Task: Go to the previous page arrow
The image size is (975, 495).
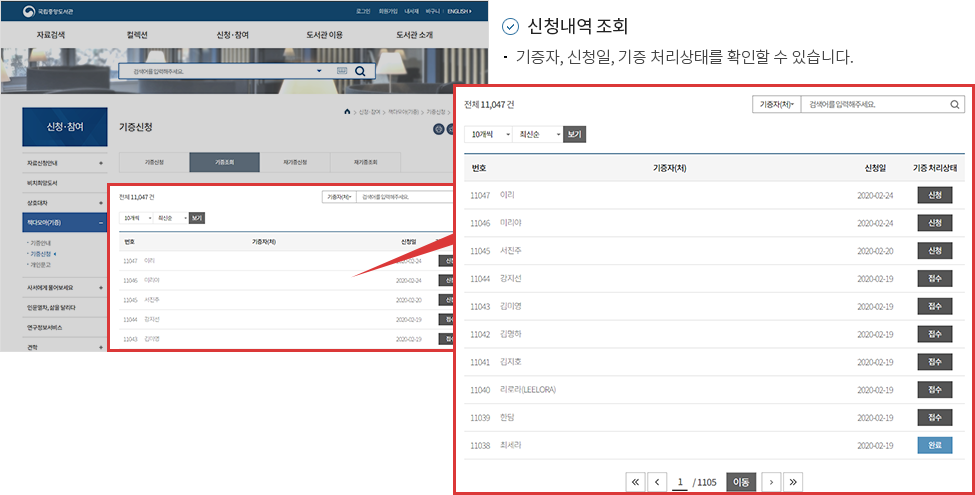Action: 656,482
